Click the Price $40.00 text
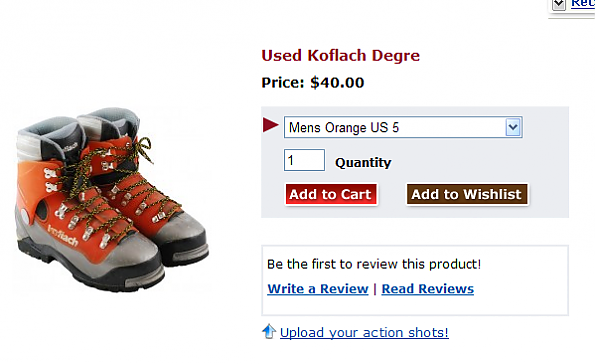Viewport: 595px width, 364px height. click(x=313, y=82)
